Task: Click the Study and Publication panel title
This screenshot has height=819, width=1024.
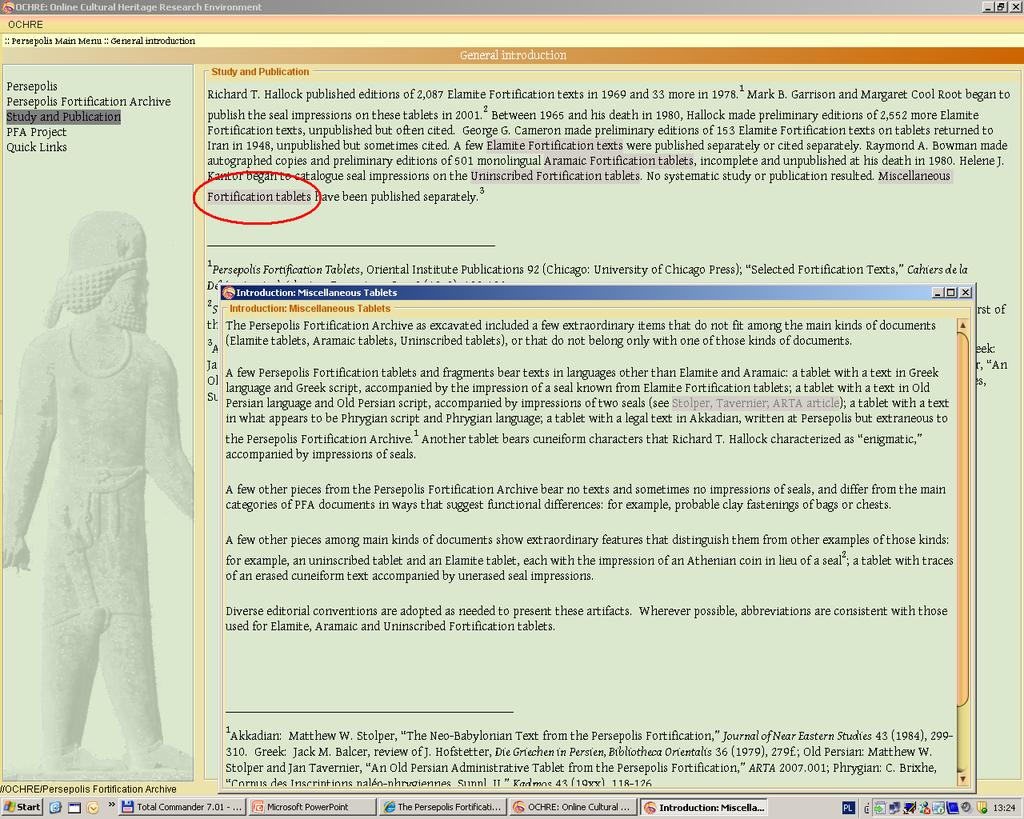Action: pyautogui.click(x=260, y=72)
